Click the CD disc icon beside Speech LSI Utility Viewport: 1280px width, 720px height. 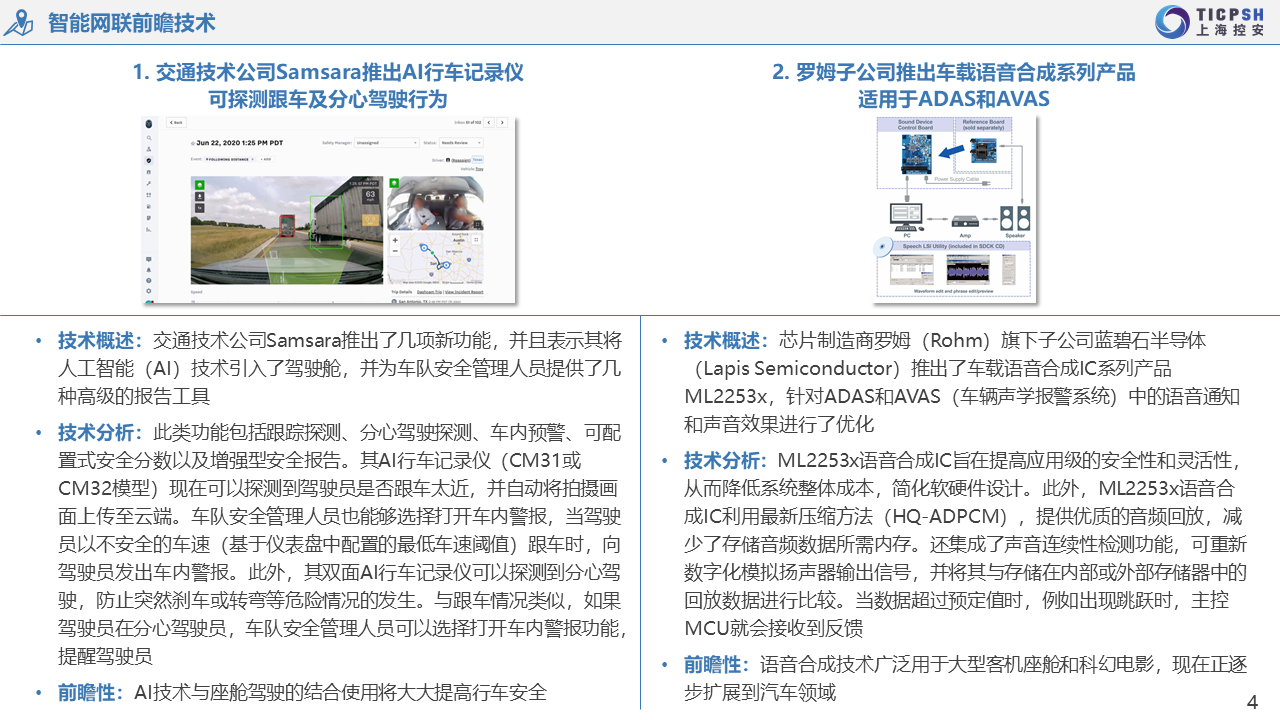[x=882, y=245]
